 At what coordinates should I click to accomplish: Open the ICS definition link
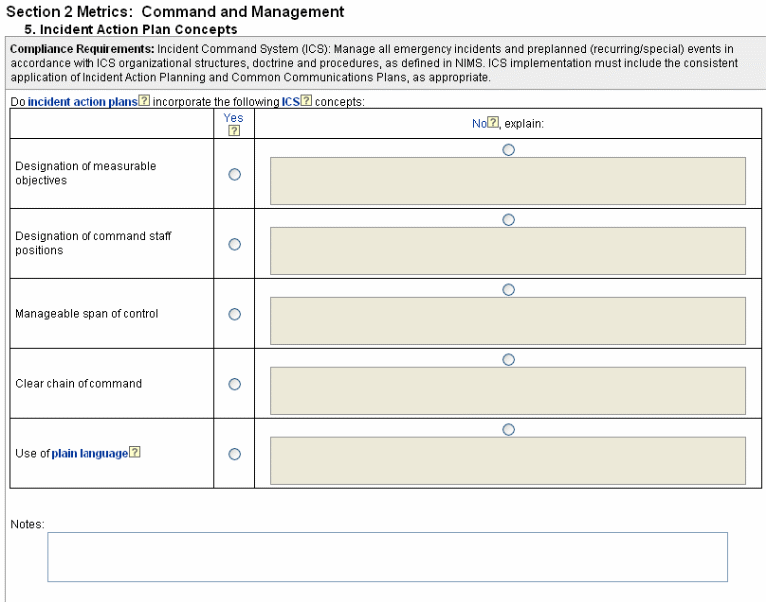(x=290, y=102)
